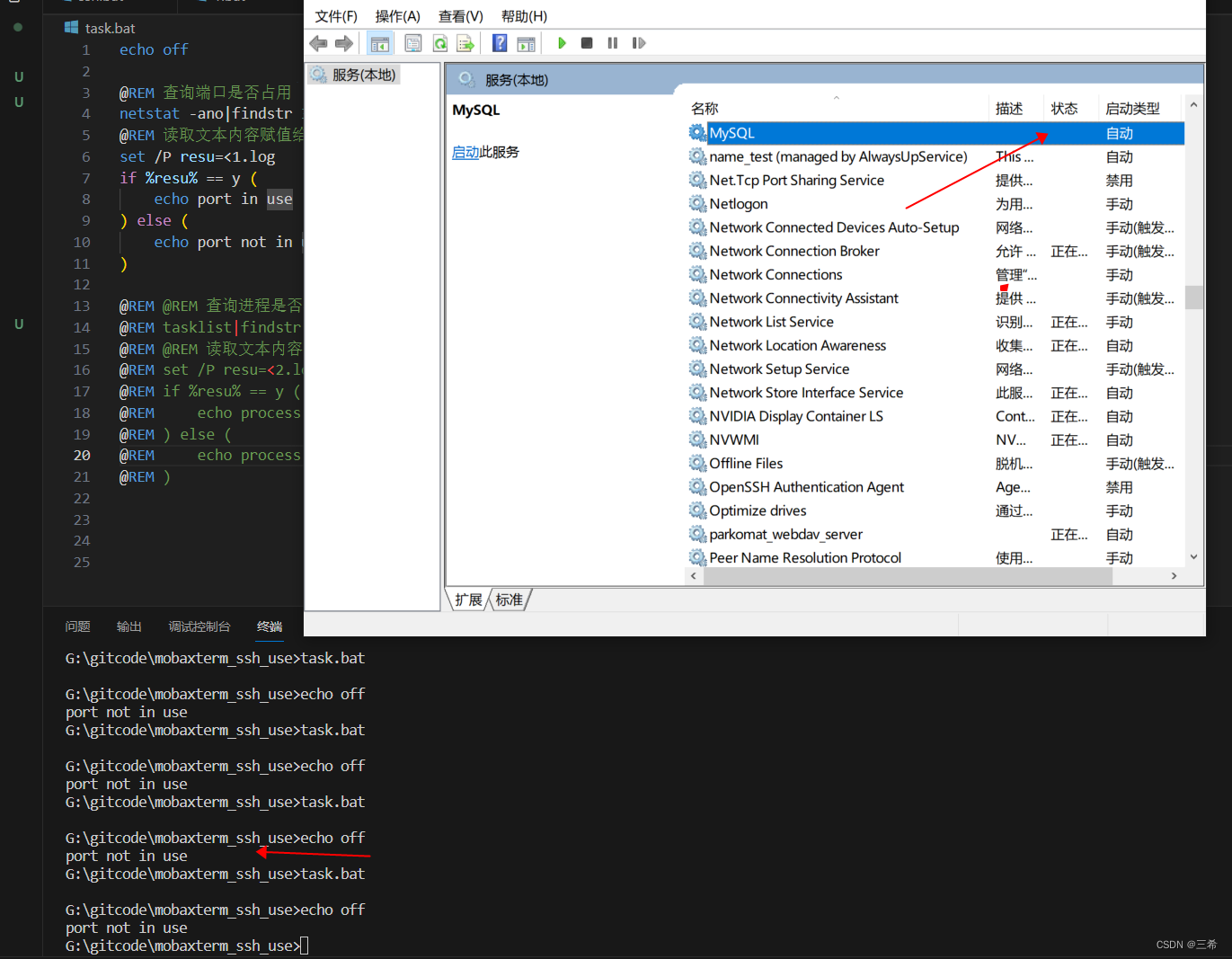The image size is (1232, 959).
Task: Click the Forward arrow in Services toolbar
Action: click(344, 43)
